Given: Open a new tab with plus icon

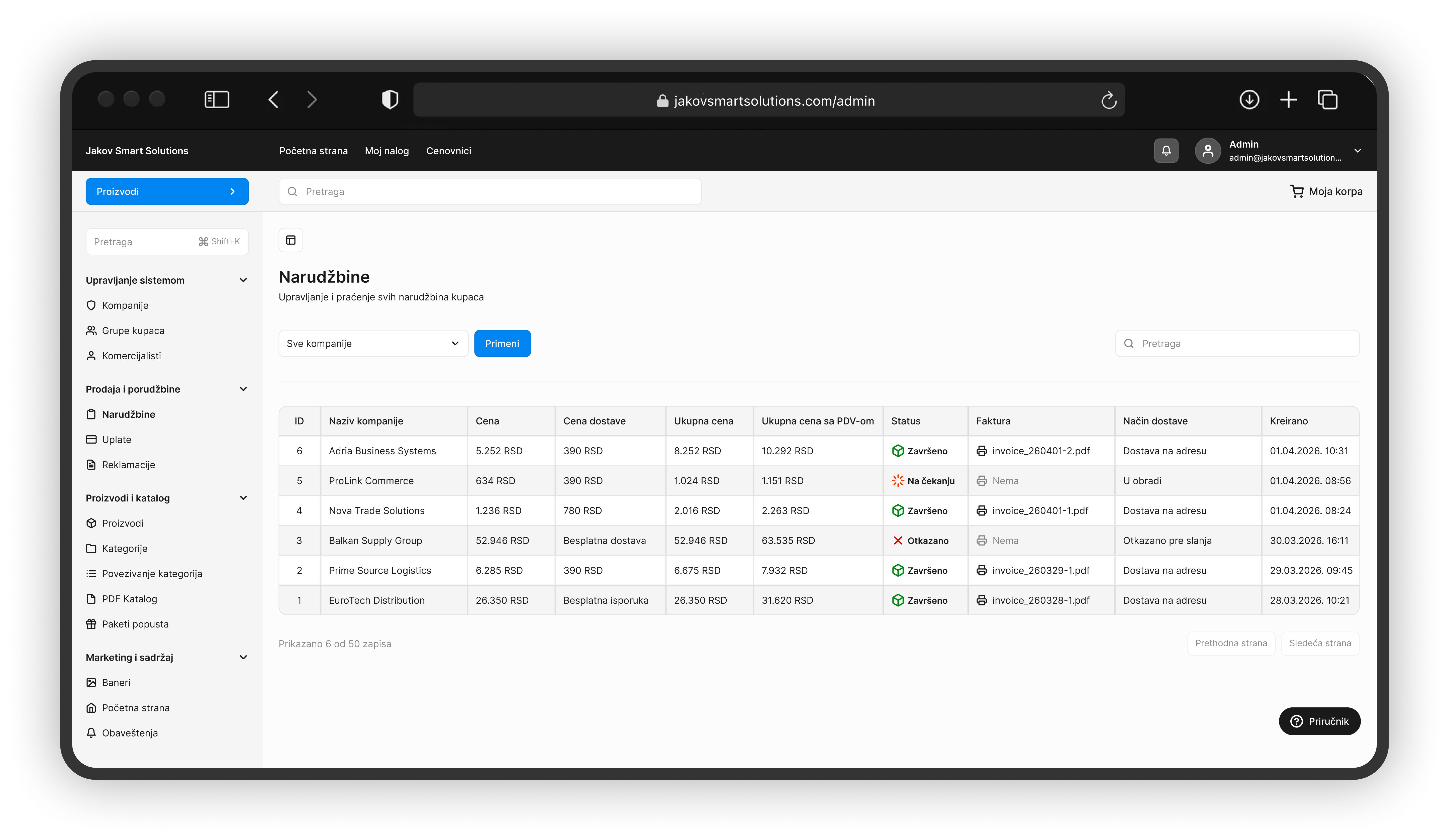Looking at the screenshot, I should [x=1288, y=99].
